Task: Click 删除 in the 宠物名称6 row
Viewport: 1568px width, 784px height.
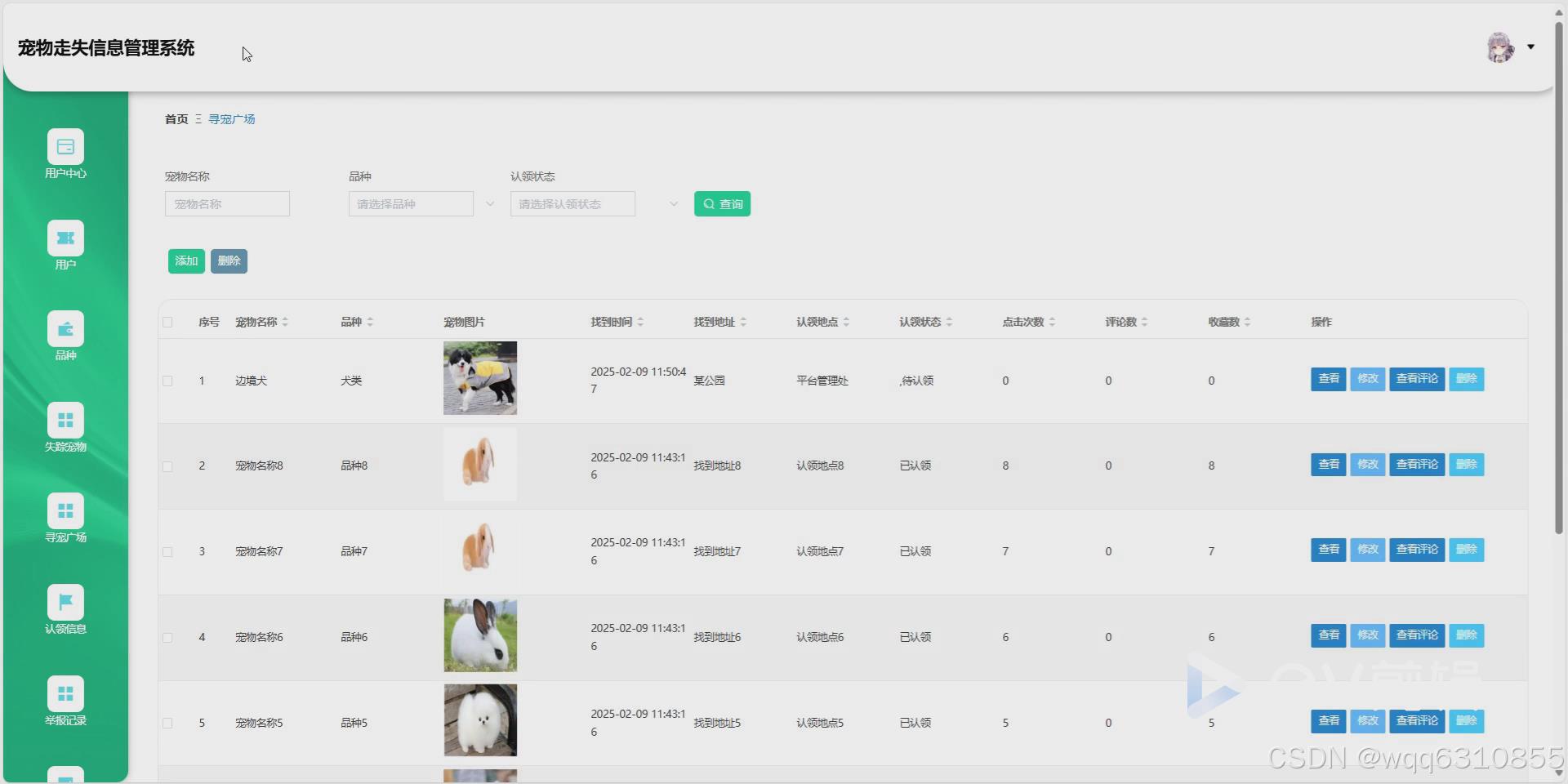Action: point(1467,635)
